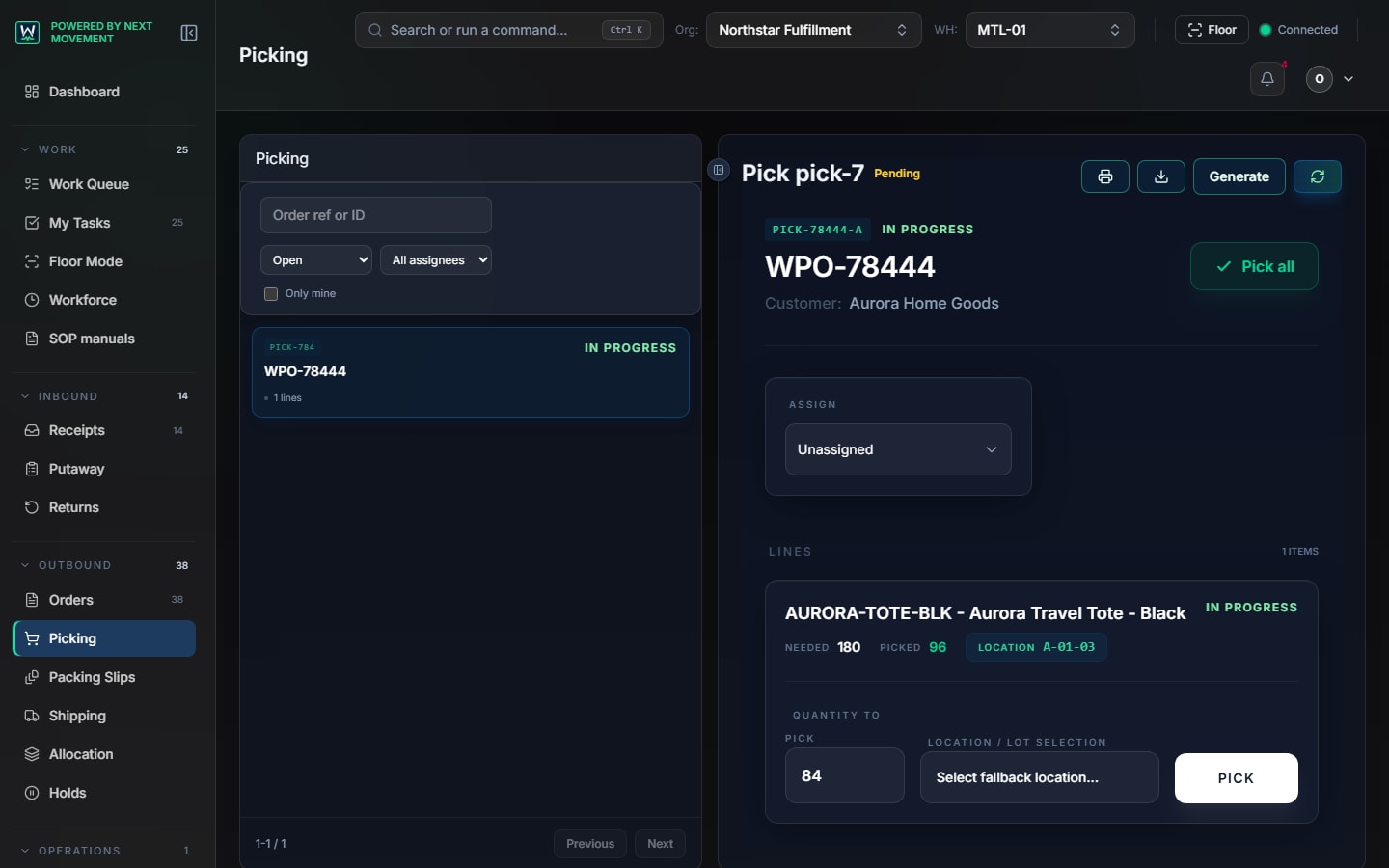The width and height of the screenshot is (1389, 868).
Task: Click the Connected status indicator
Action: pyautogui.click(x=1298, y=30)
